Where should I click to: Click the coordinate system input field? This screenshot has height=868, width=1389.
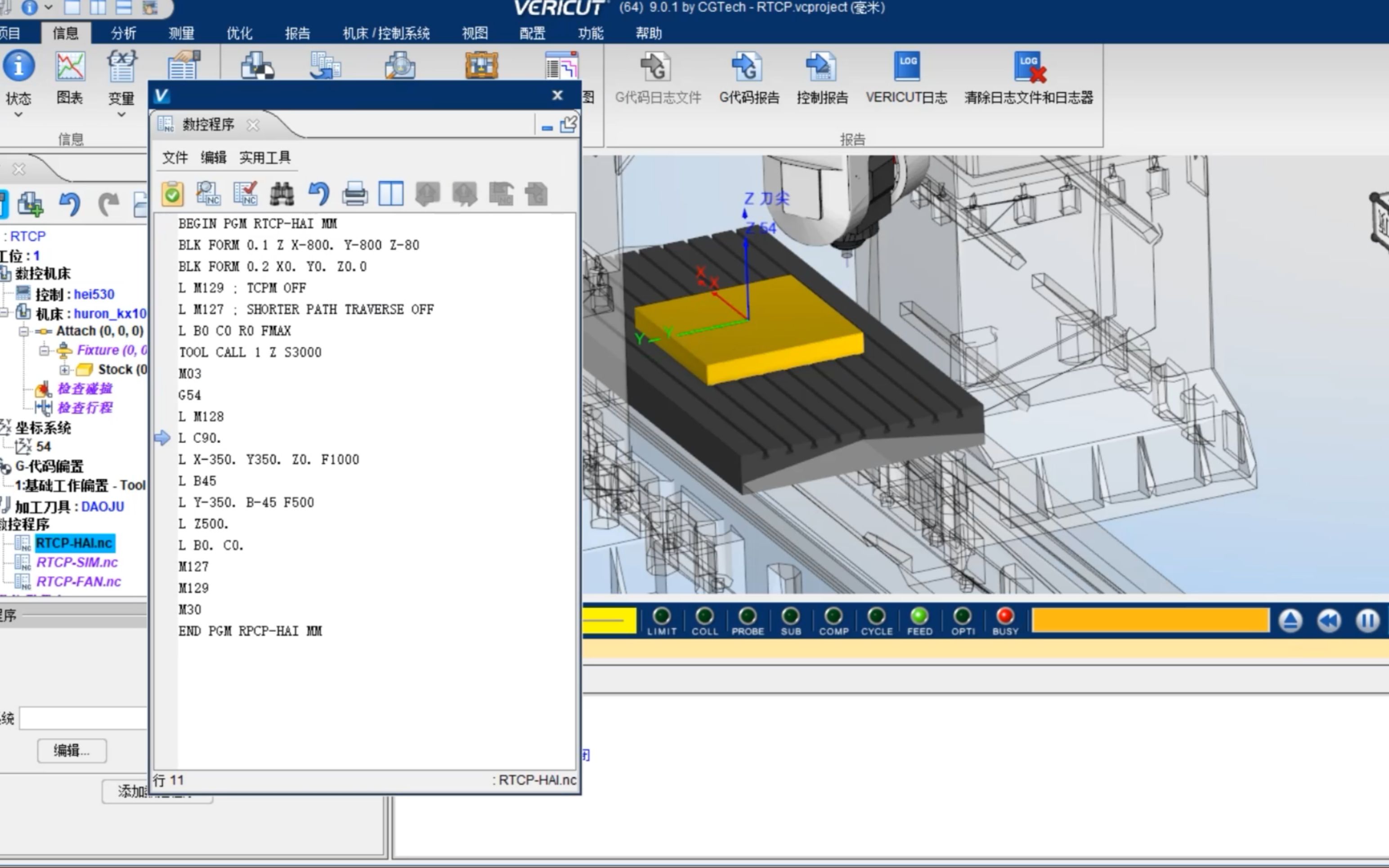pyautogui.click(x=84, y=718)
